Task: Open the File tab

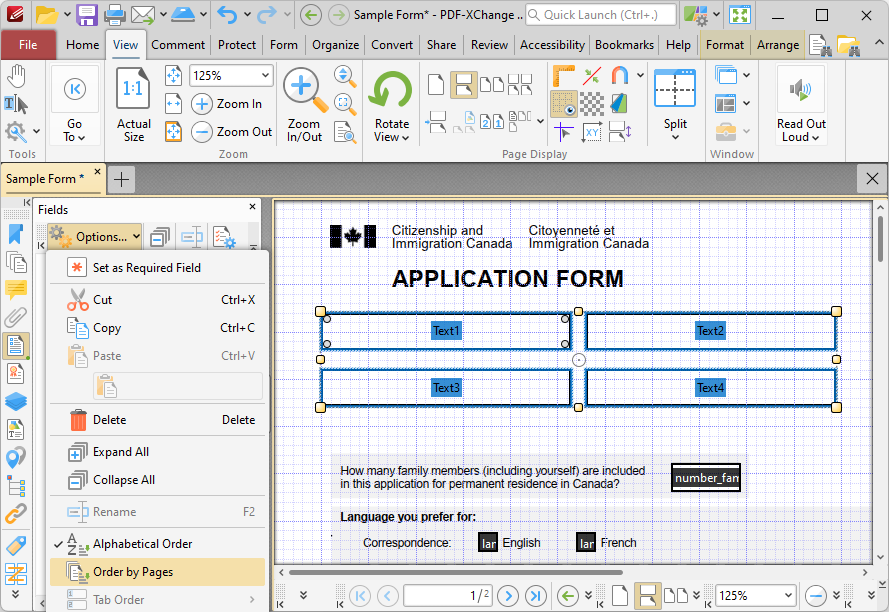Action: pyautogui.click(x=28, y=45)
